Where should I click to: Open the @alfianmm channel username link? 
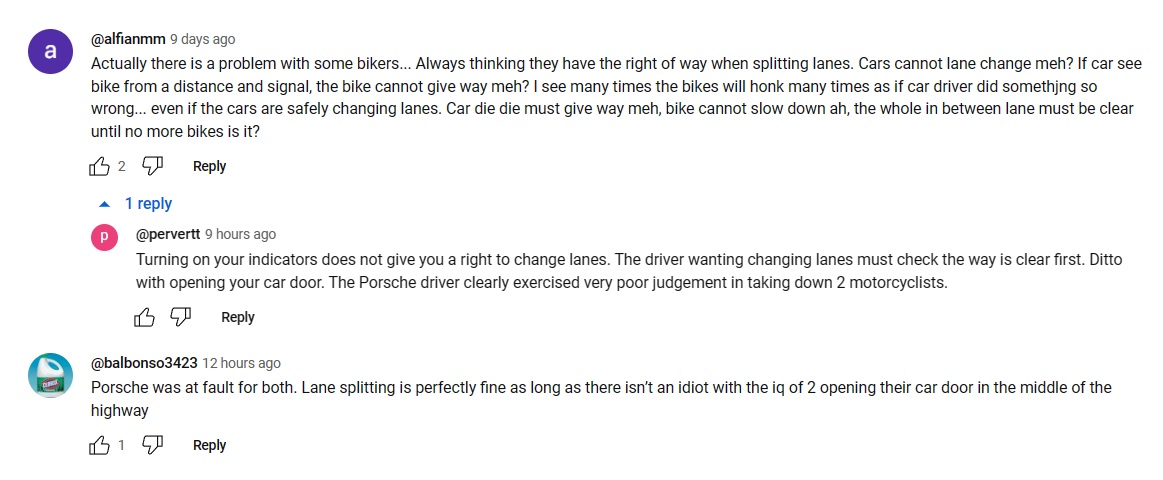128,39
